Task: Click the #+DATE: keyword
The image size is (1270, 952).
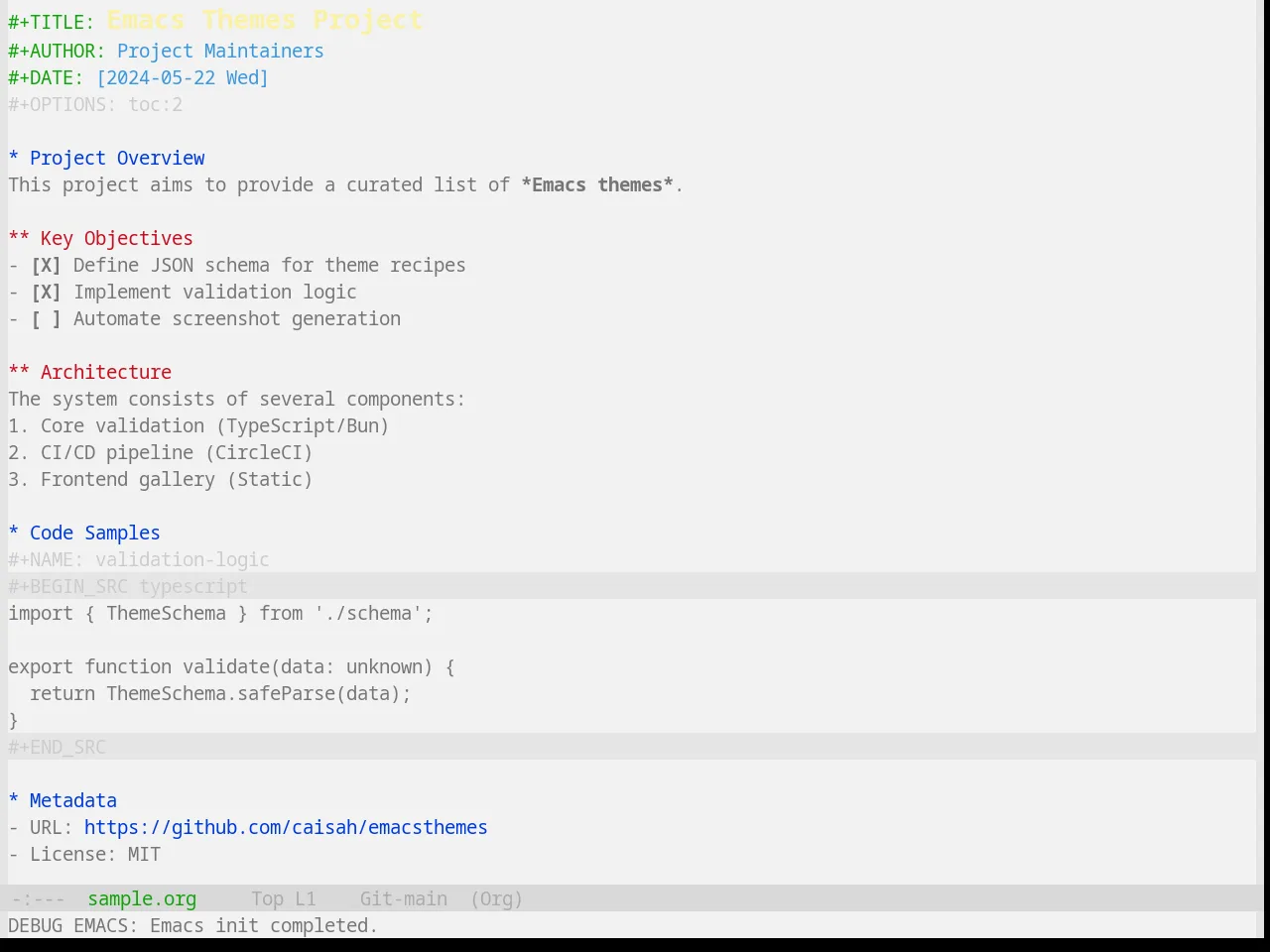Action: [46, 77]
